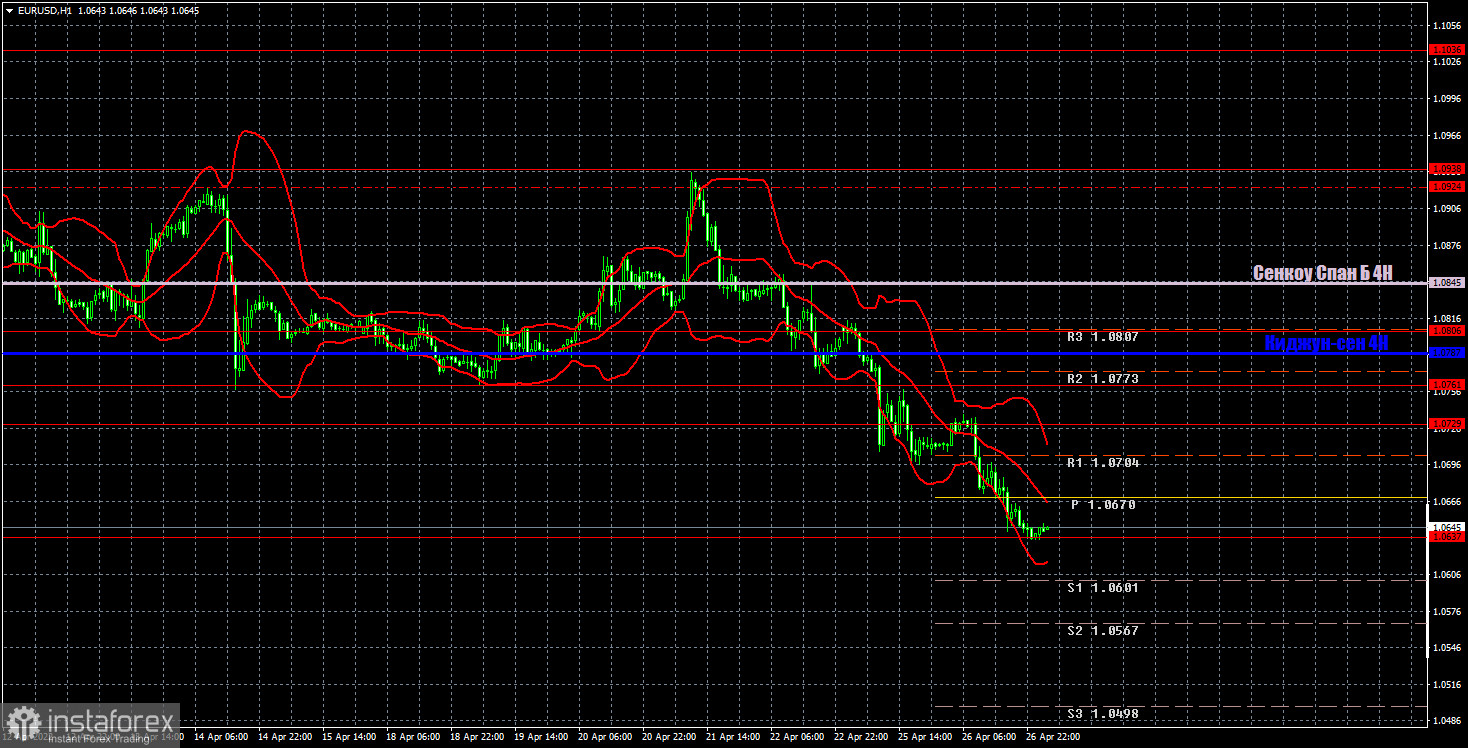1468x748 pixels.
Task: Select the 14 Apr 06:00 time label
Action: [x=219, y=736]
